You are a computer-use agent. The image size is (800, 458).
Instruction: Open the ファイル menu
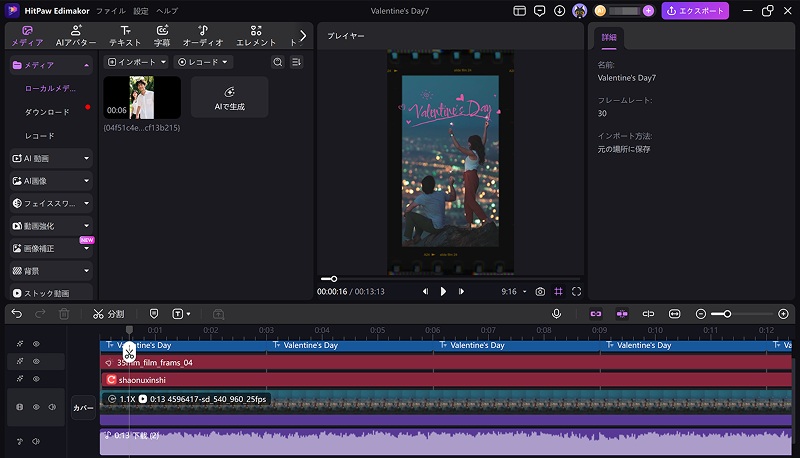pos(111,10)
